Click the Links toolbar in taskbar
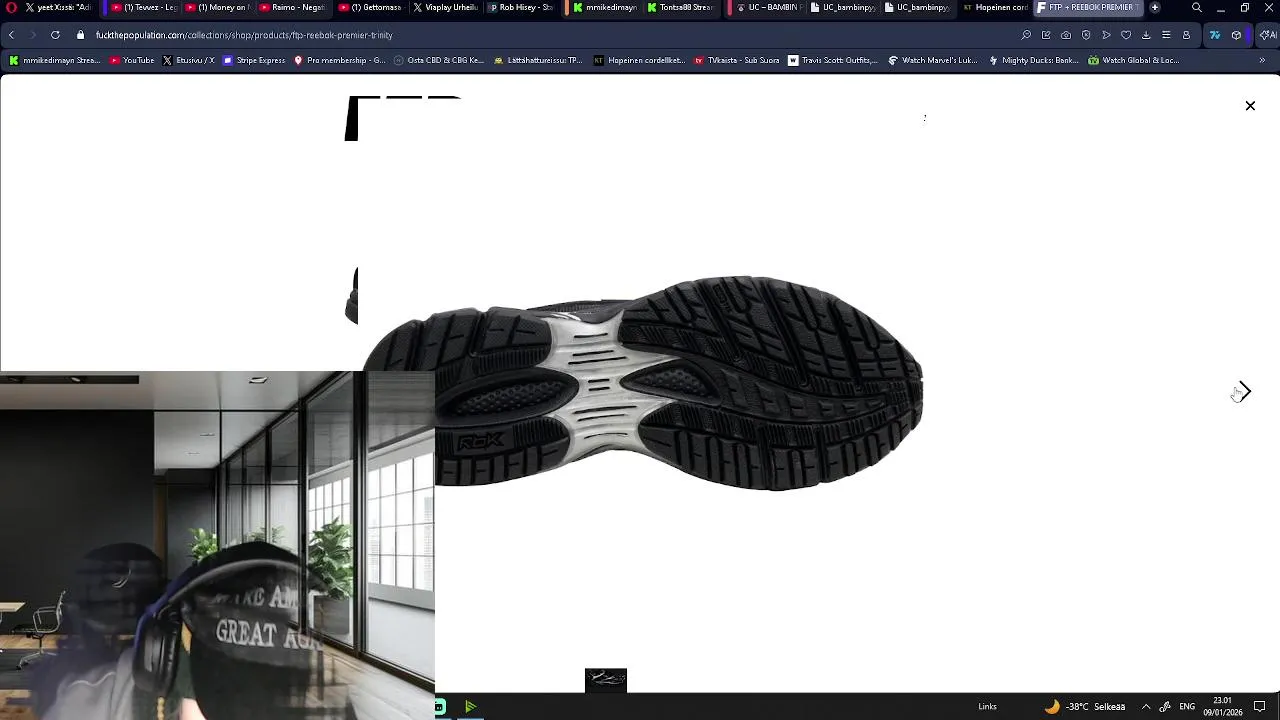Viewport: 1280px width, 720px height. (987, 707)
